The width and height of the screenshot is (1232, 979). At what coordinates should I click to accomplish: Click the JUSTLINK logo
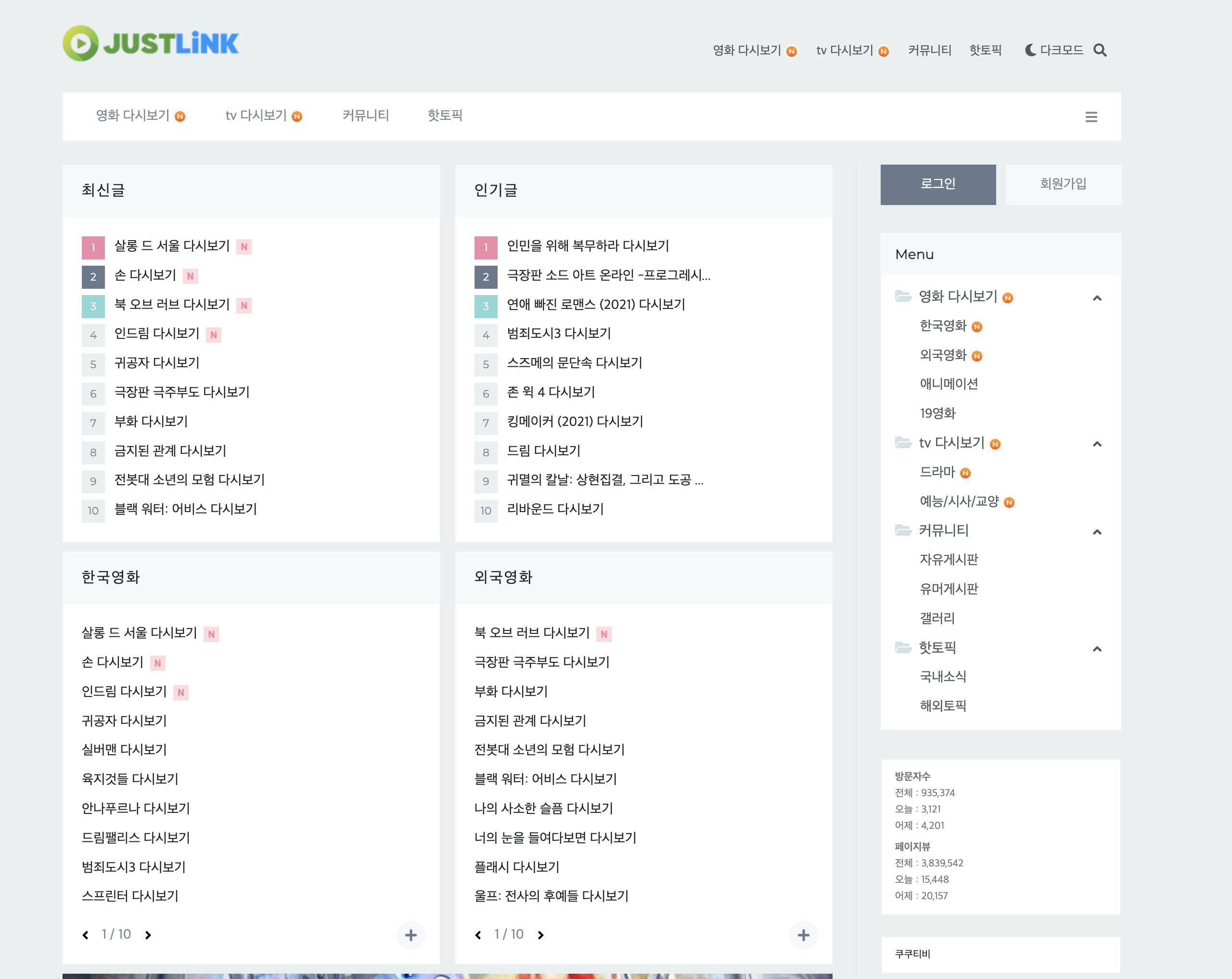(x=151, y=43)
